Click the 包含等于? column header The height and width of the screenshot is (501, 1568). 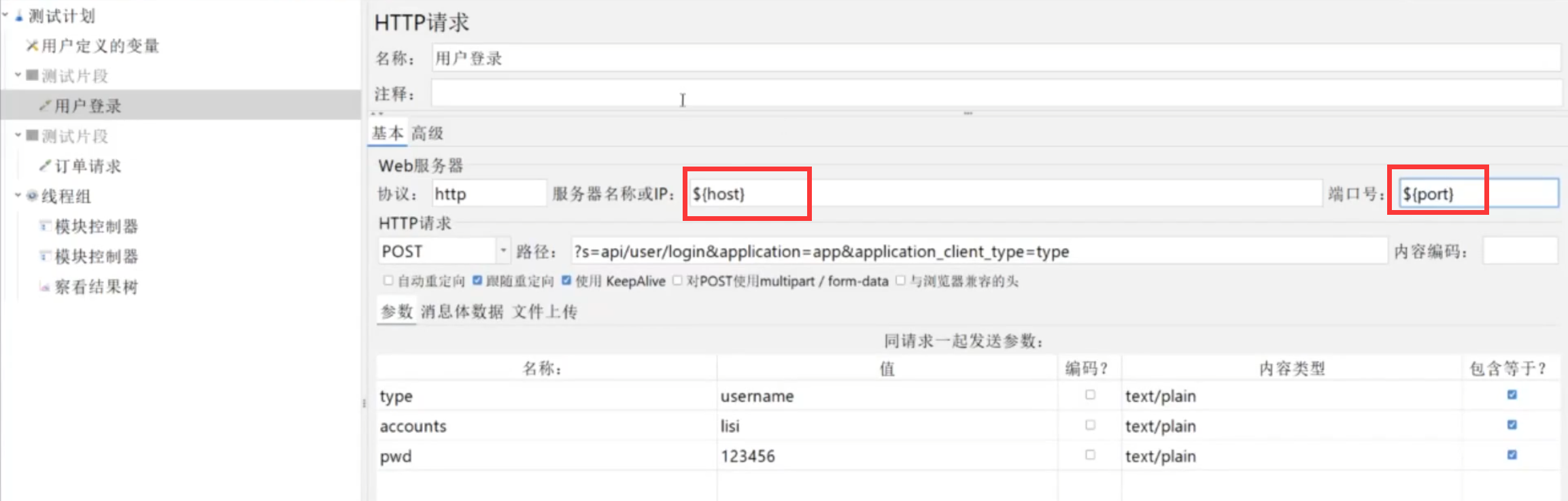coord(1511,368)
